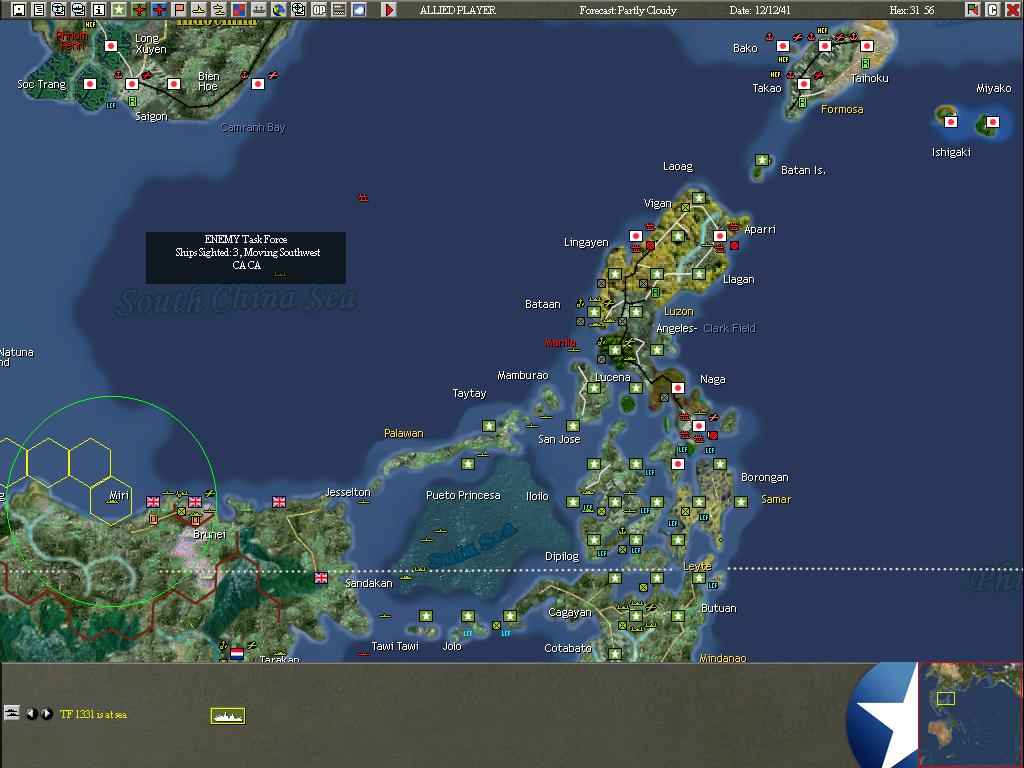Toggle map color mode with the colored-squares icon
The height and width of the screenshot is (768, 1024).
coord(238,9)
